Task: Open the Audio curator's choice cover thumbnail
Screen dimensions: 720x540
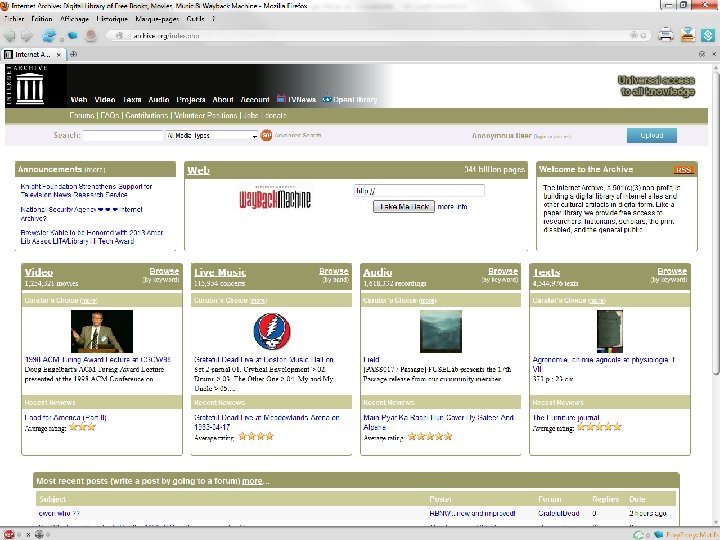Action: click(441, 331)
